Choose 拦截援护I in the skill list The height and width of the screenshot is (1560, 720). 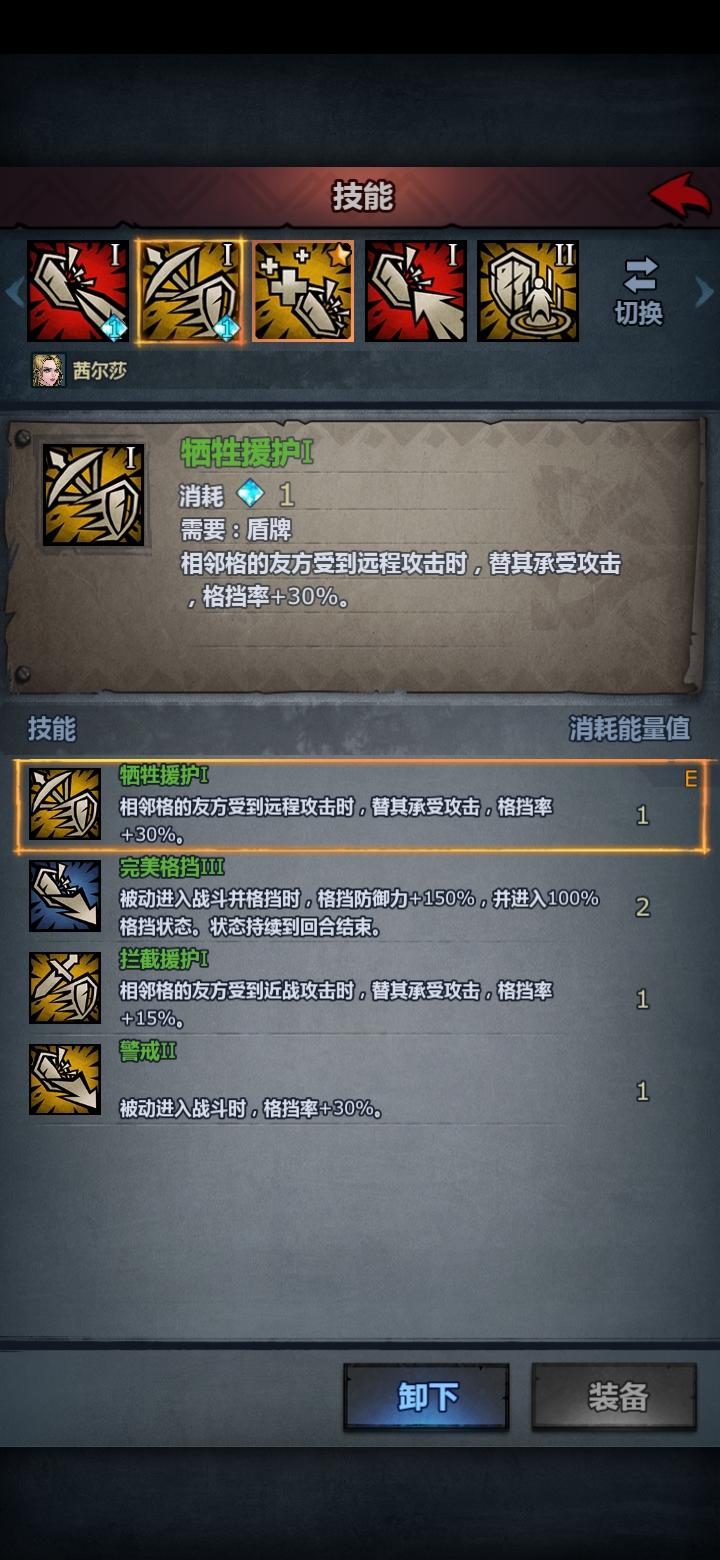click(x=360, y=989)
